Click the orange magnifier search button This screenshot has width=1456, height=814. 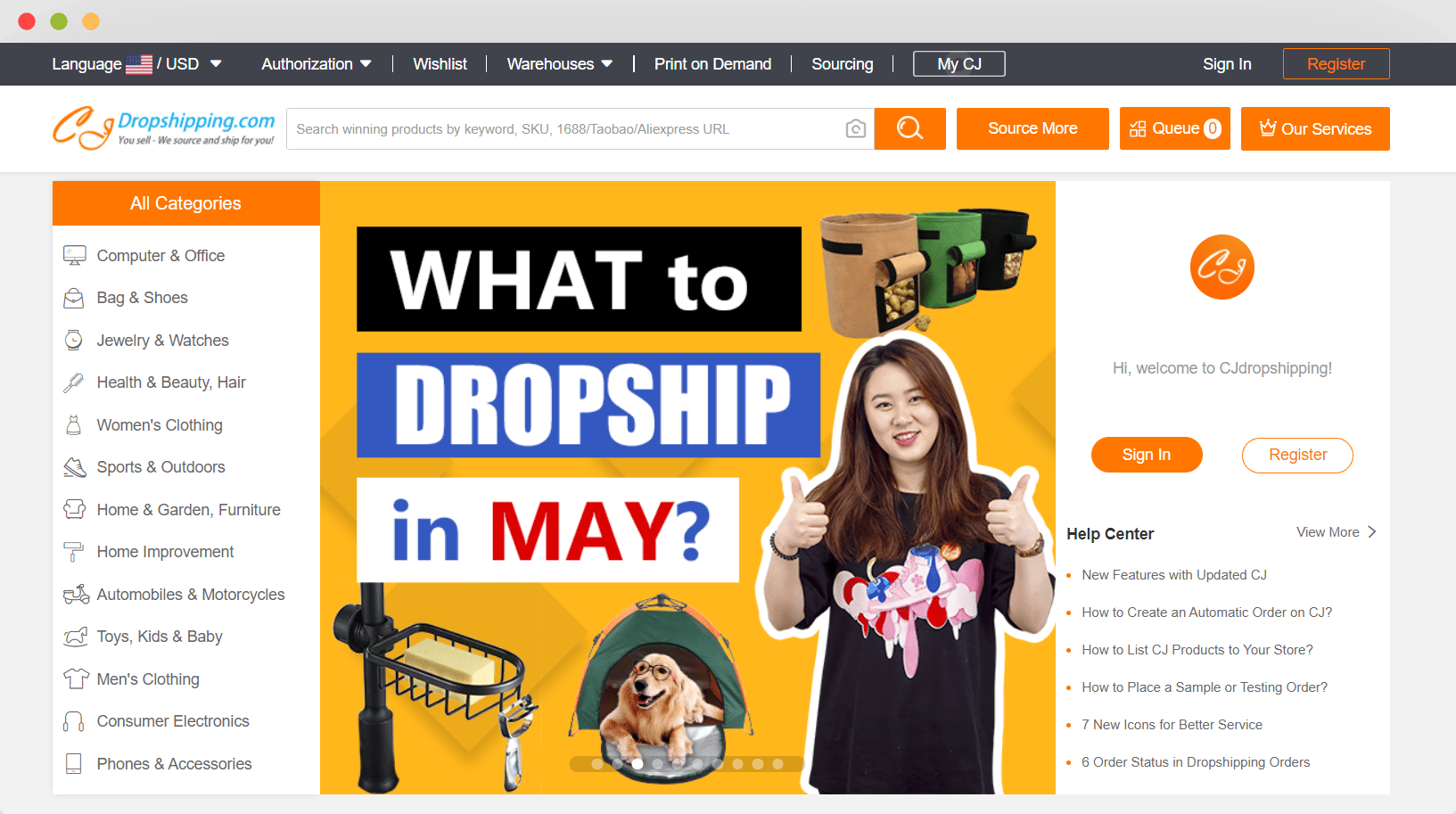pyautogui.click(x=909, y=129)
